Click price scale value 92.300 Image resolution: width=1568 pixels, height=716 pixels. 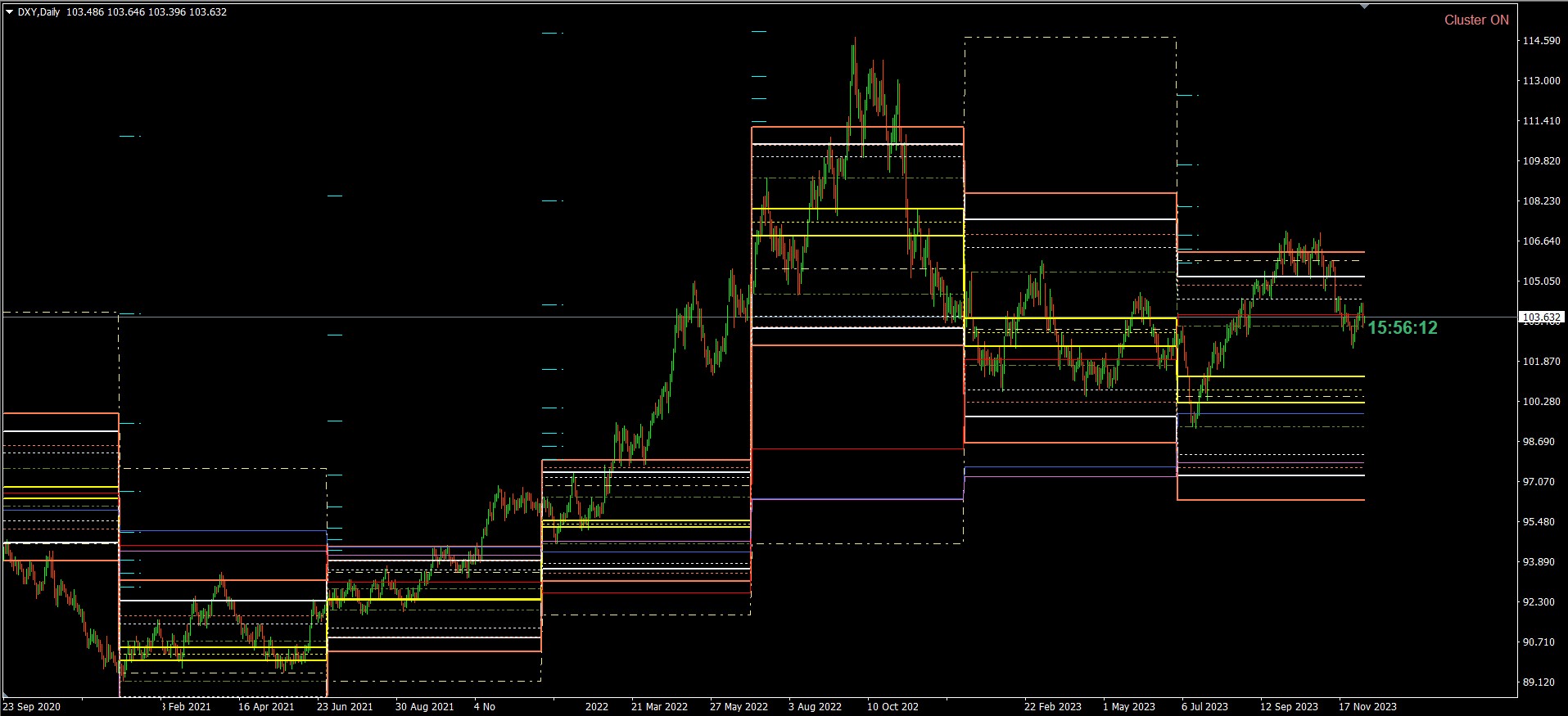click(1538, 602)
